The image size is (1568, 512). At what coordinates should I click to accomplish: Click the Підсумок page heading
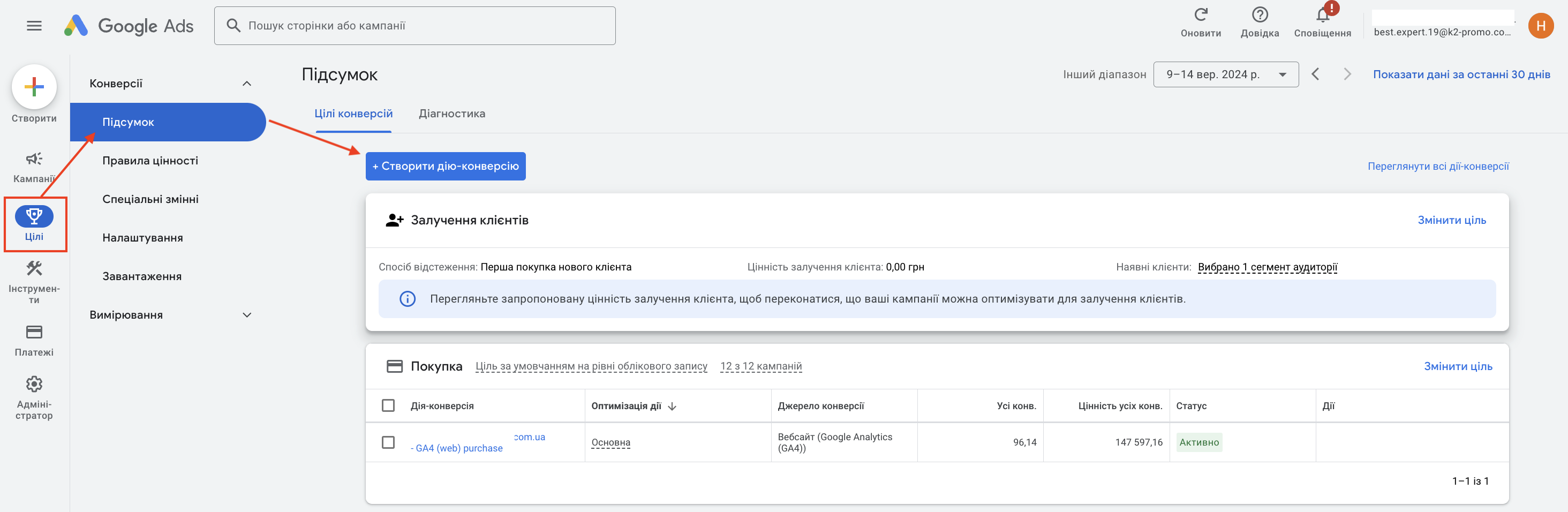pyautogui.click(x=340, y=75)
